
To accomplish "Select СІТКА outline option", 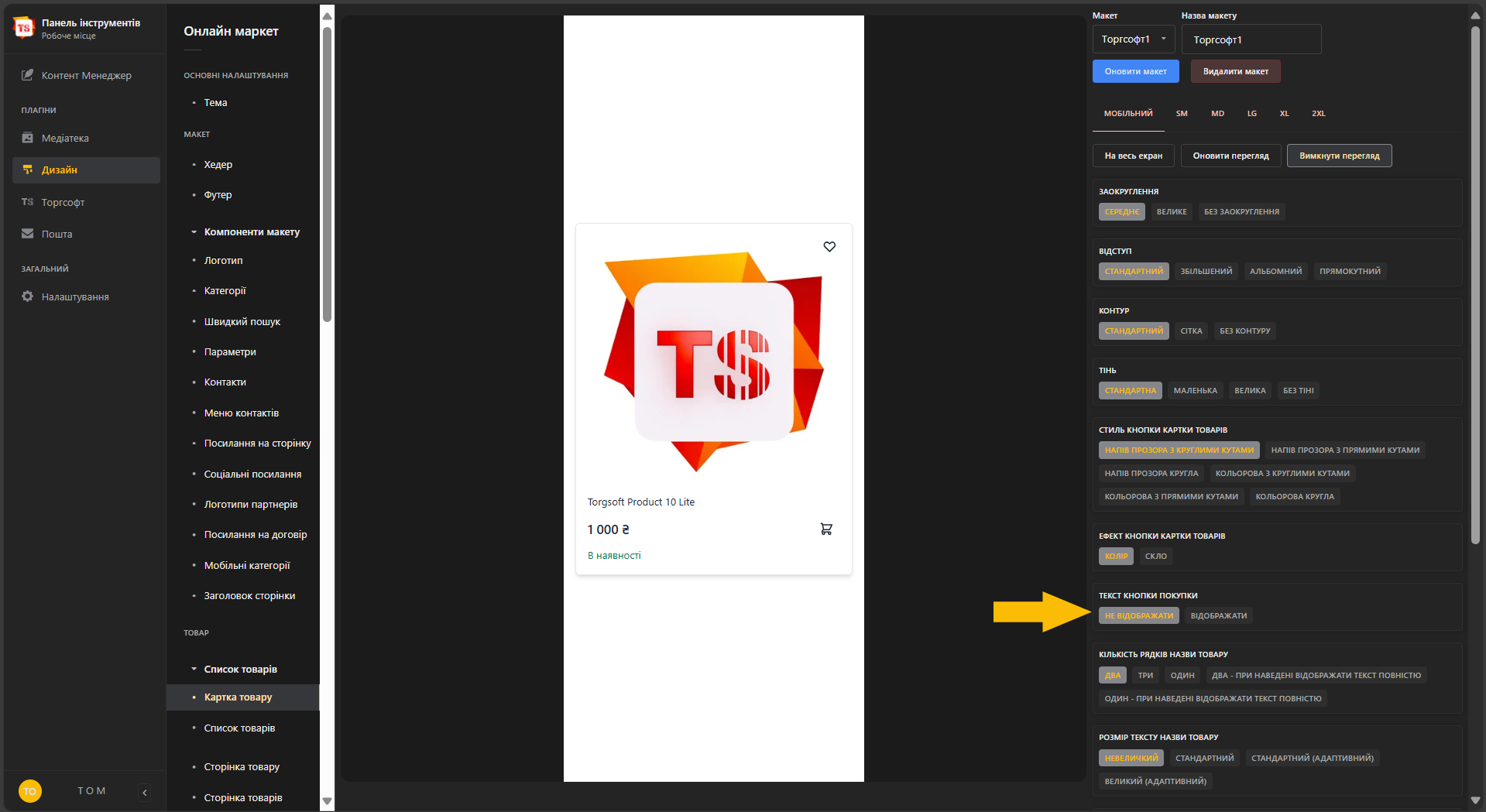I will [1191, 331].
